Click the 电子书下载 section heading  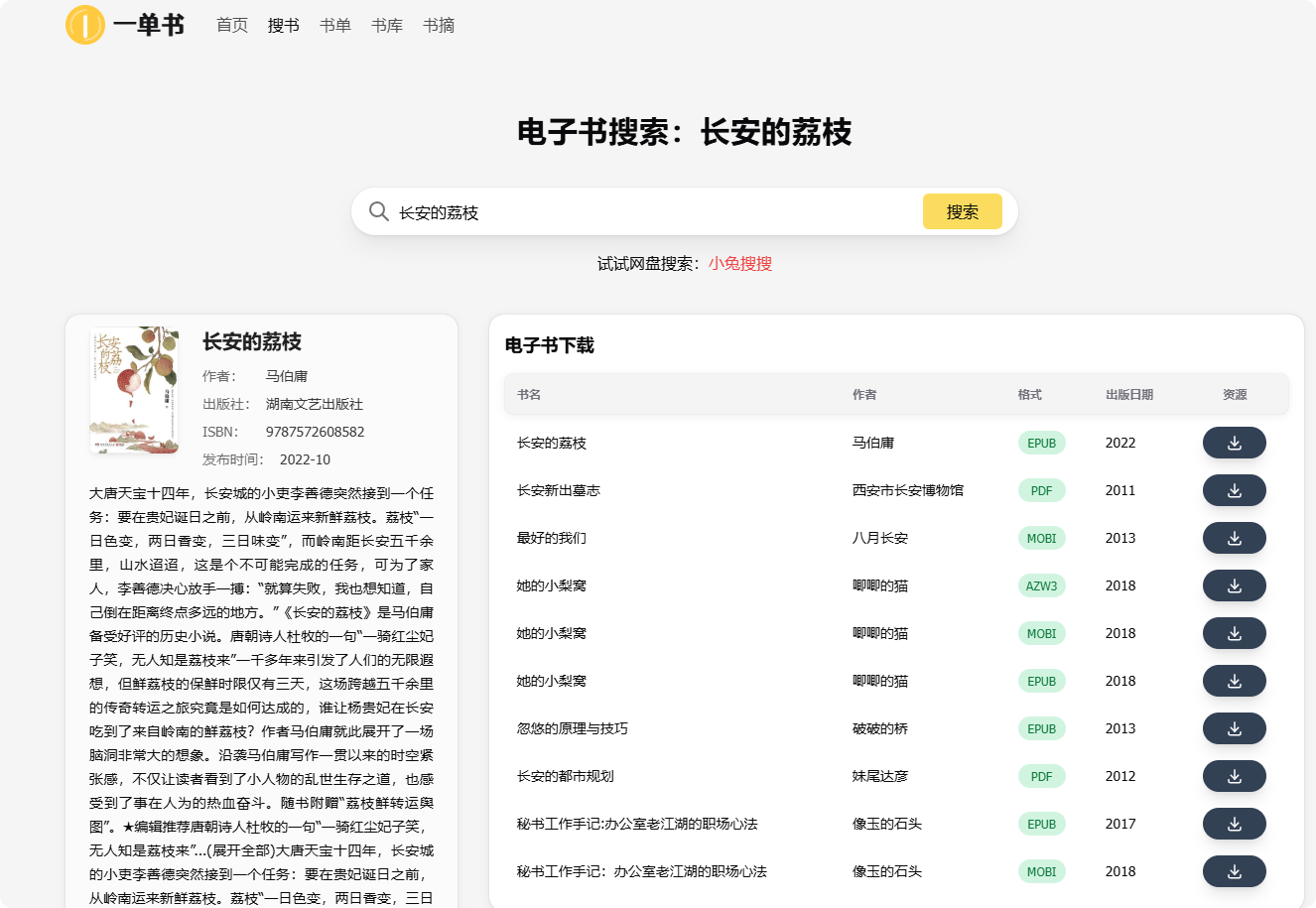pyautogui.click(x=550, y=345)
